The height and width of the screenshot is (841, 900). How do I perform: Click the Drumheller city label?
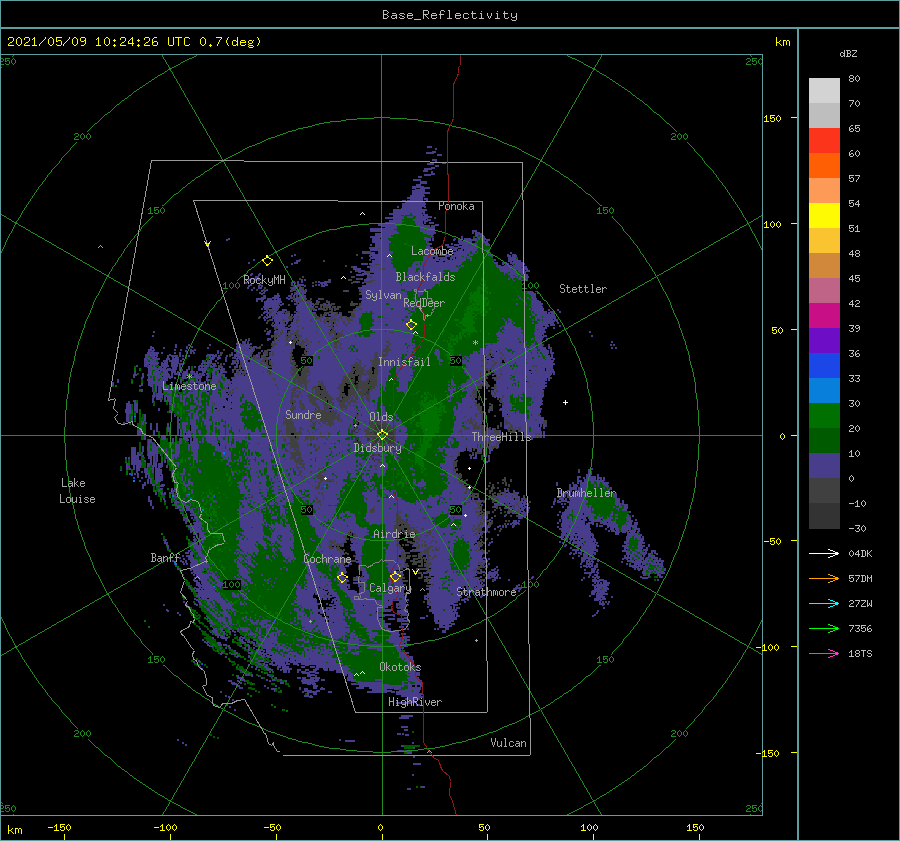tap(586, 493)
